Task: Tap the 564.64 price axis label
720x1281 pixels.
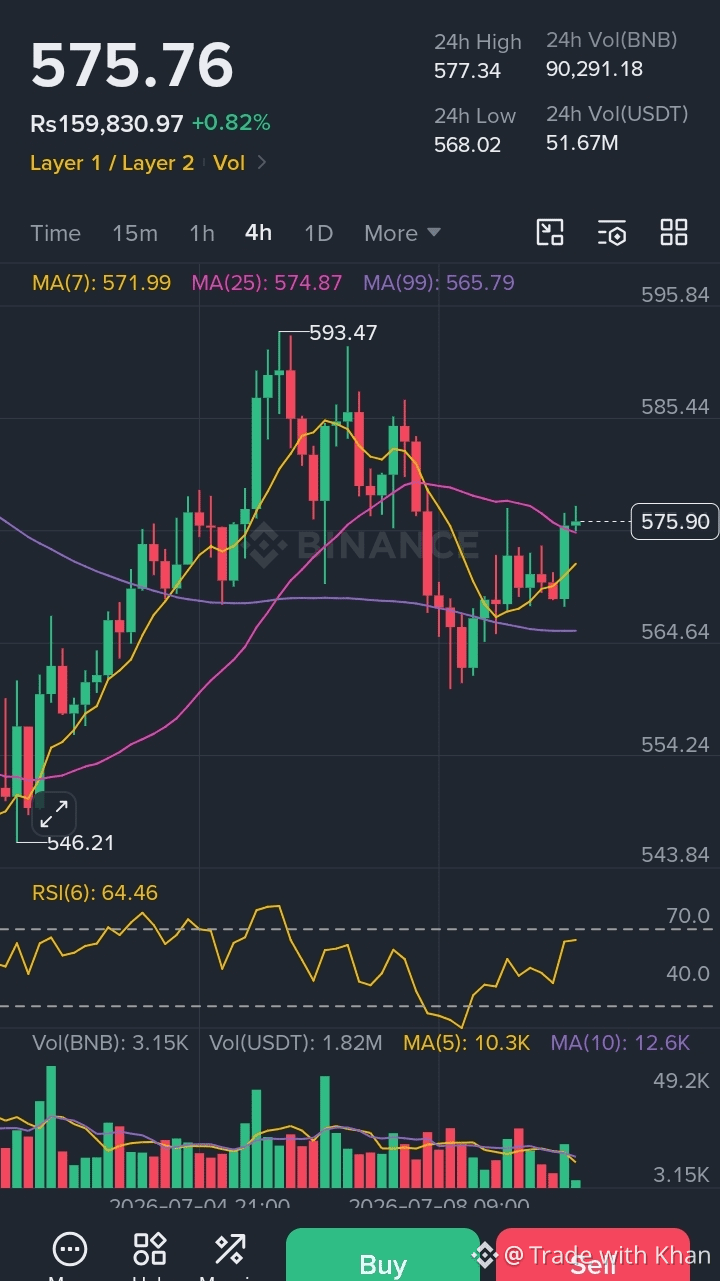Action: coord(675,632)
